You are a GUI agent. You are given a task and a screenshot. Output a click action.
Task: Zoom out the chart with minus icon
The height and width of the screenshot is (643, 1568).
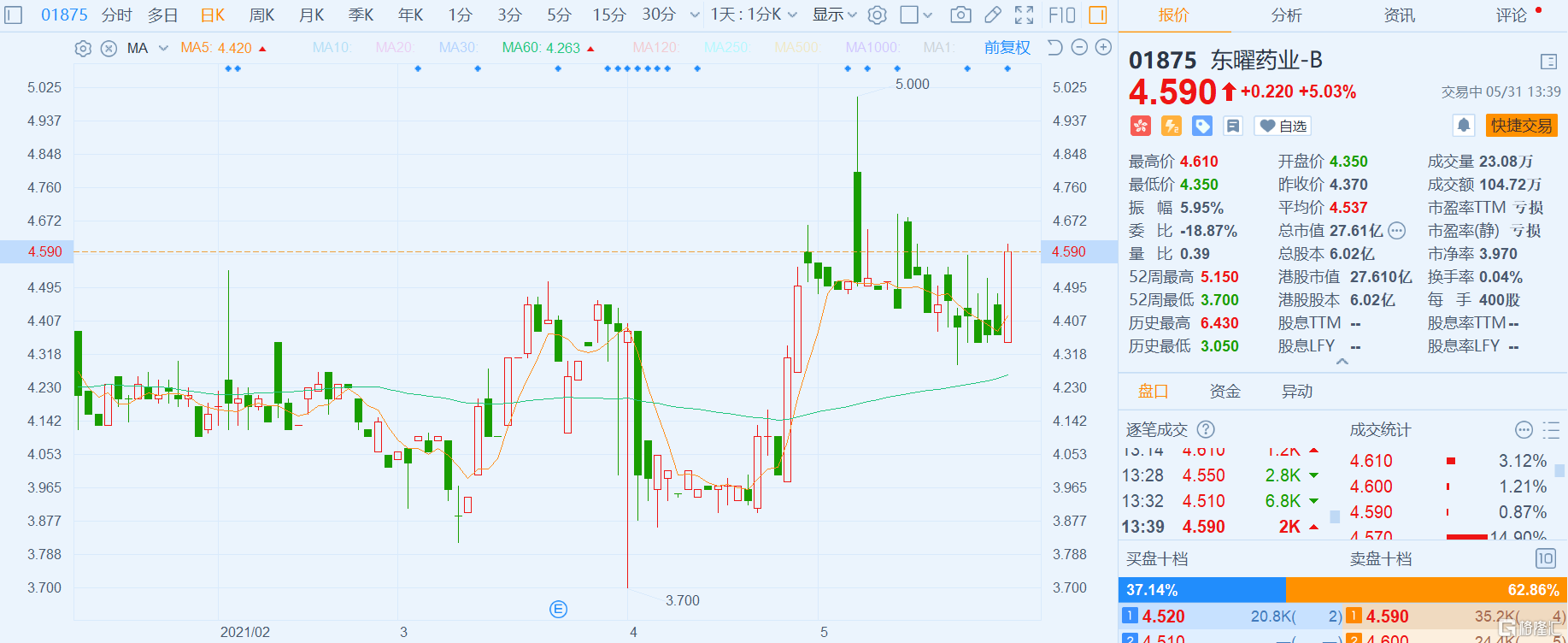click(1079, 48)
